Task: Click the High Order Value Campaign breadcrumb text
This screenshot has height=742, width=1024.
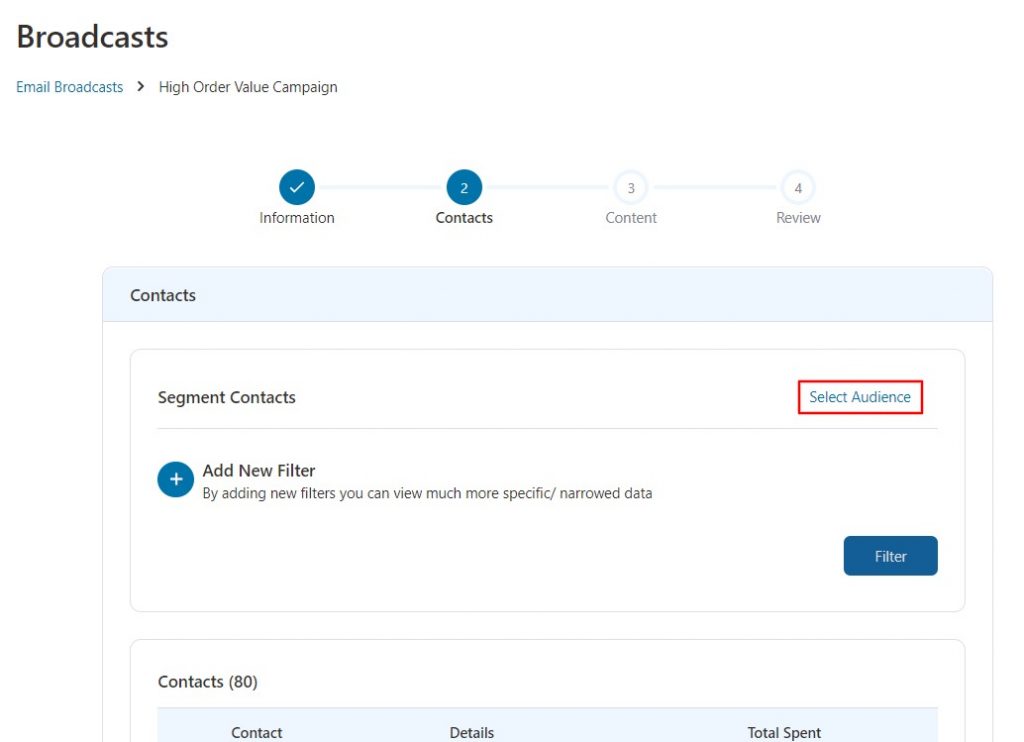Action: [248, 87]
